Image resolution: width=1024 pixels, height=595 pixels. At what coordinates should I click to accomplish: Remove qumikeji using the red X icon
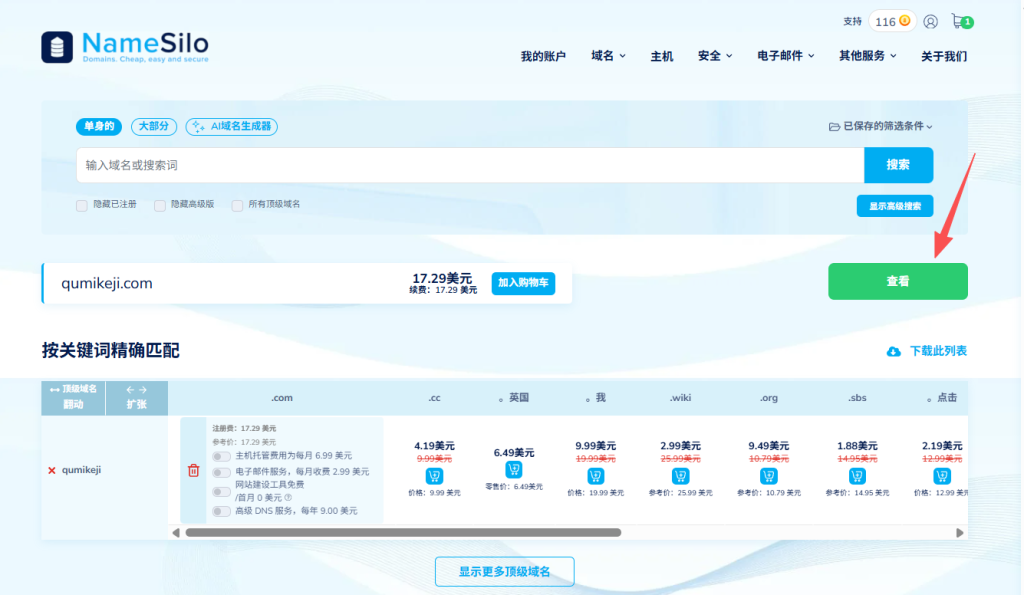[x=54, y=468]
